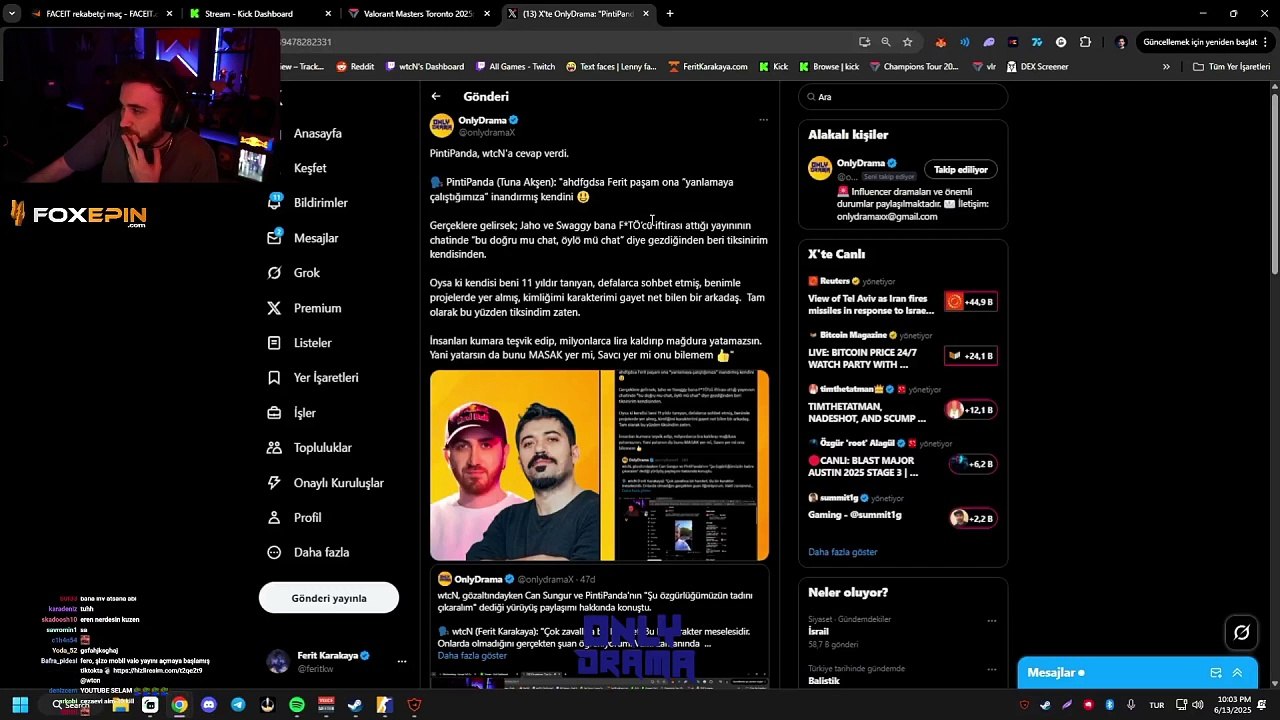Open the Onaylı Kuruluşlar lightning icon

274,483
